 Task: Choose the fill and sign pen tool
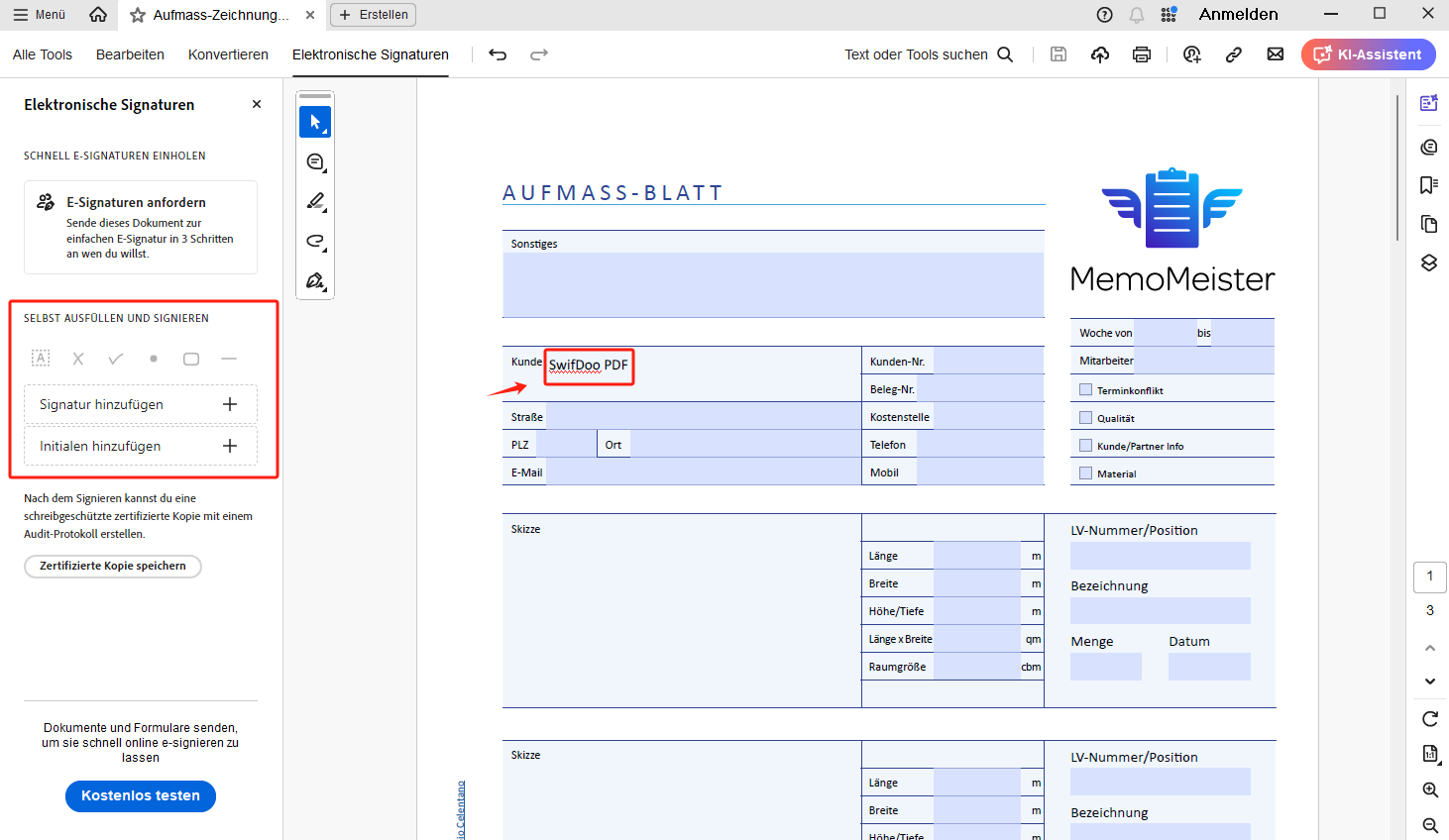tap(315, 280)
